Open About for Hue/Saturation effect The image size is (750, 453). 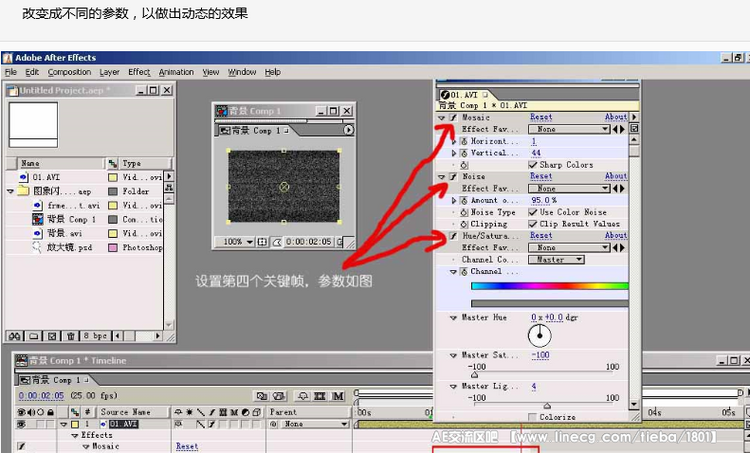pyautogui.click(x=616, y=235)
